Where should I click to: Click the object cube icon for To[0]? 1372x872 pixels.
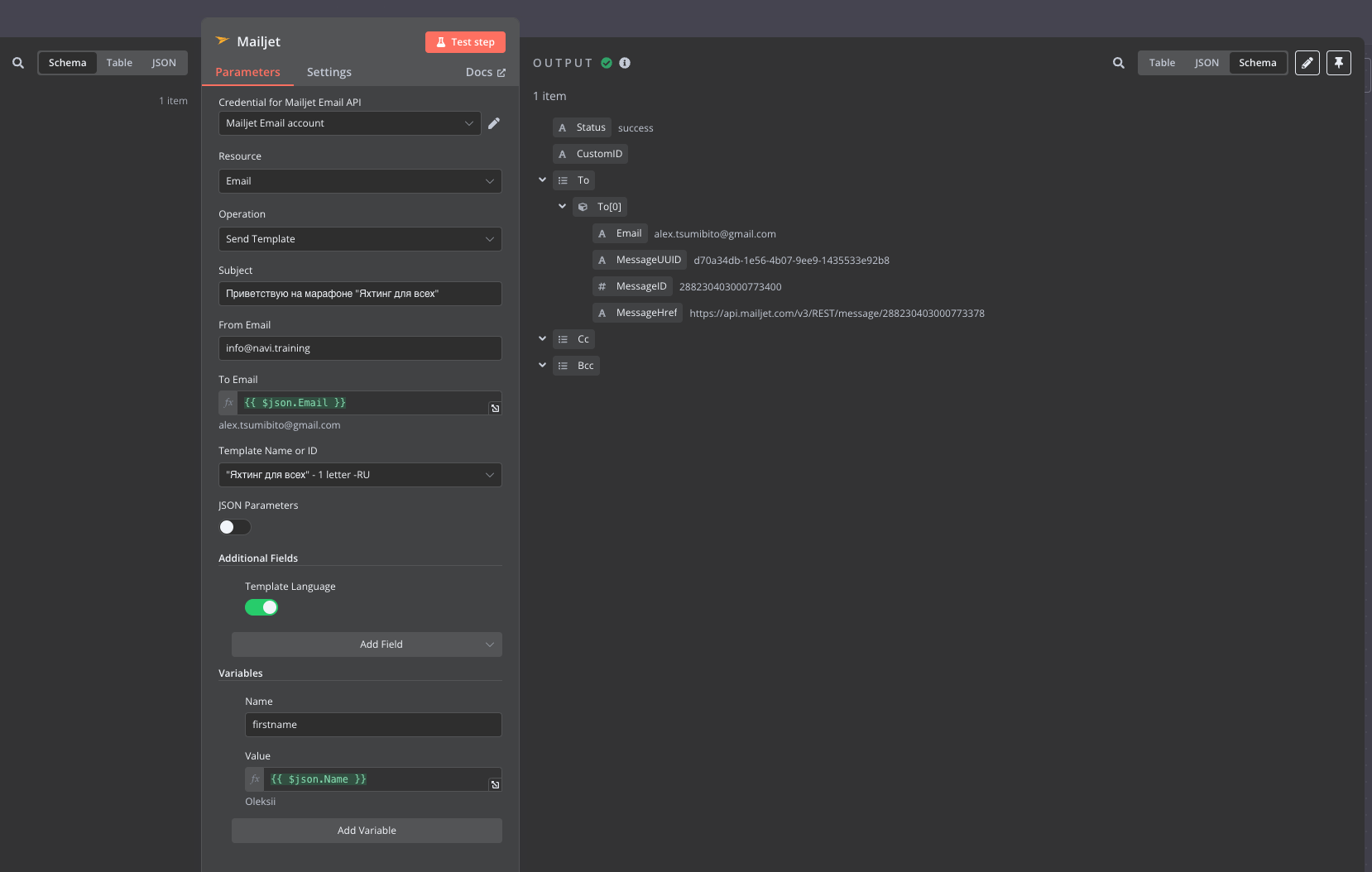tap(583, 207)
